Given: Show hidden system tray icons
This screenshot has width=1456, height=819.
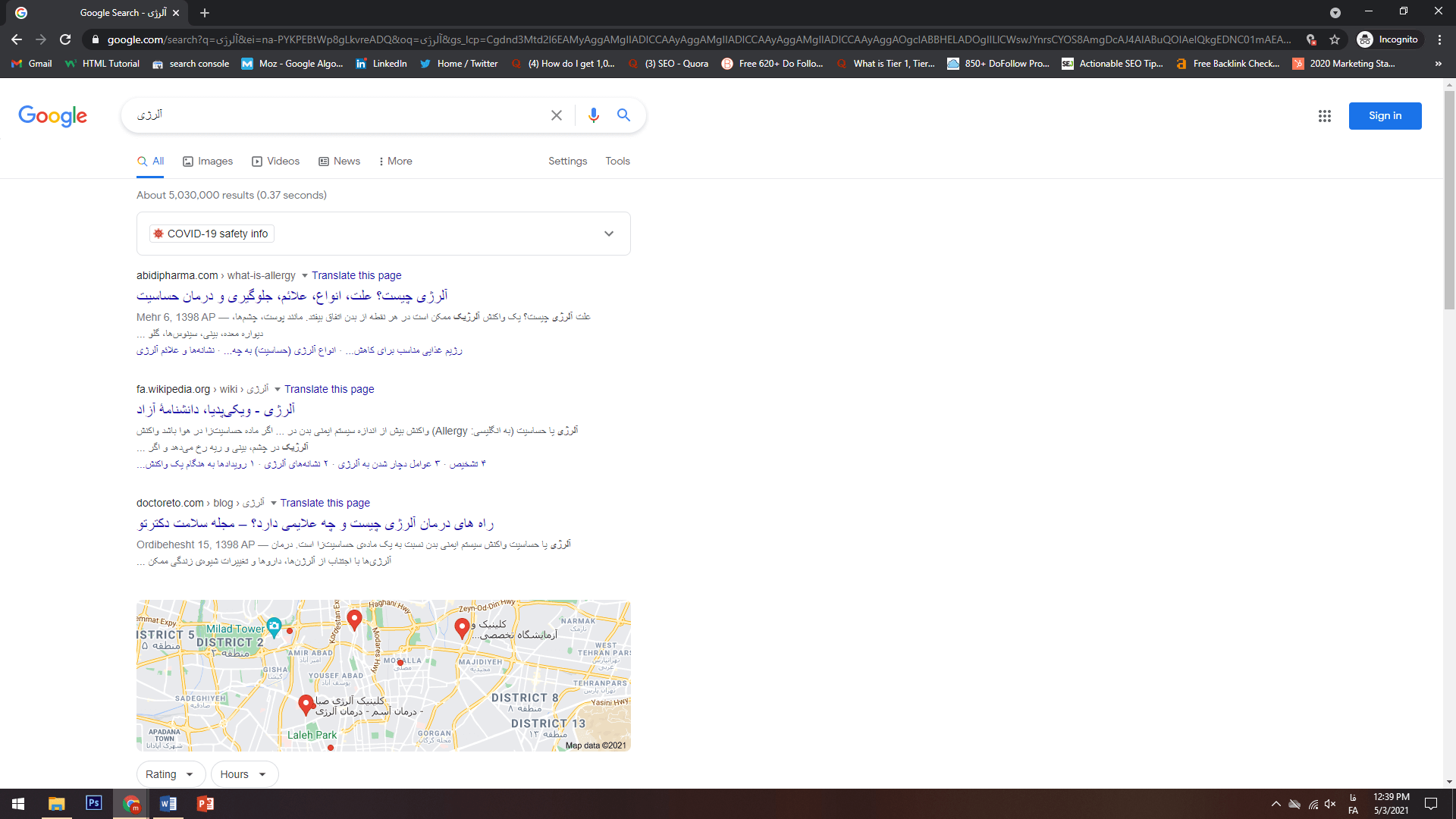Looking at the screenshot, I should [x=1276, y=804].
